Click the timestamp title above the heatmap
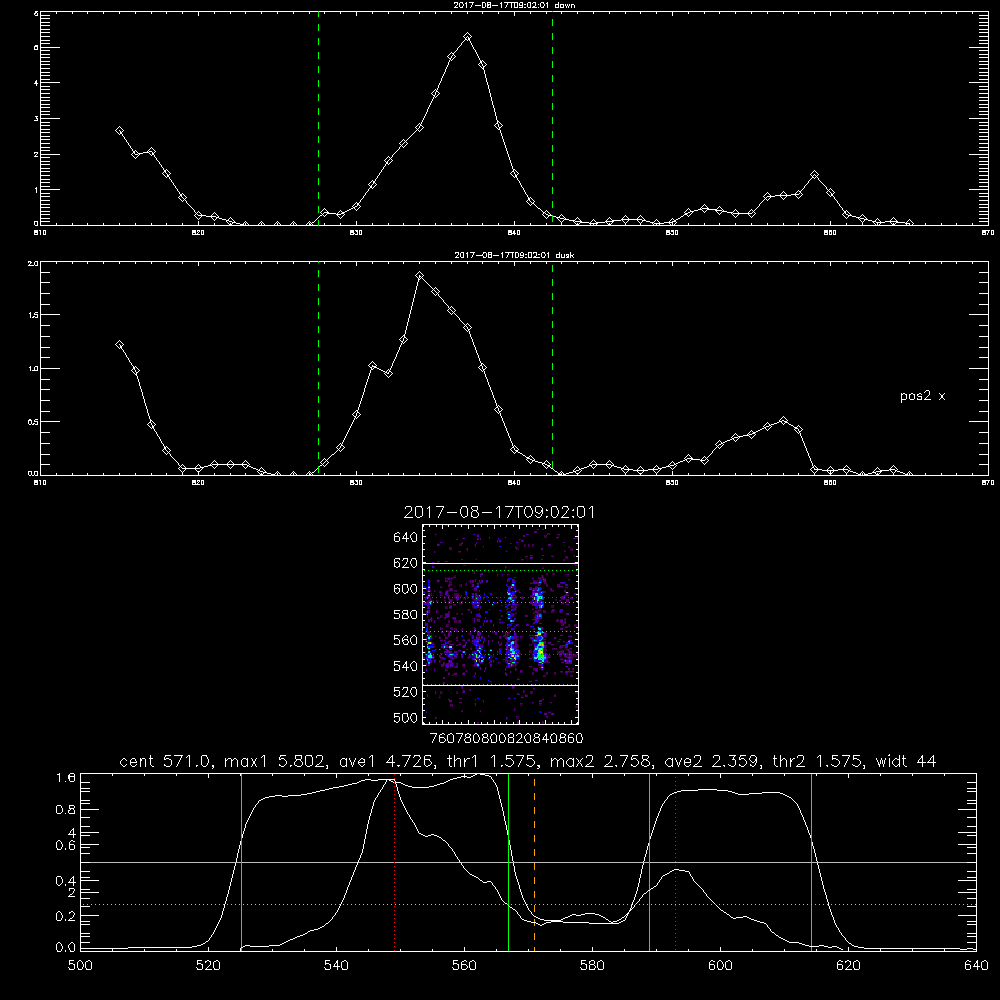The height and width of the screenshot is (1000, 1000). coord(499,512)
